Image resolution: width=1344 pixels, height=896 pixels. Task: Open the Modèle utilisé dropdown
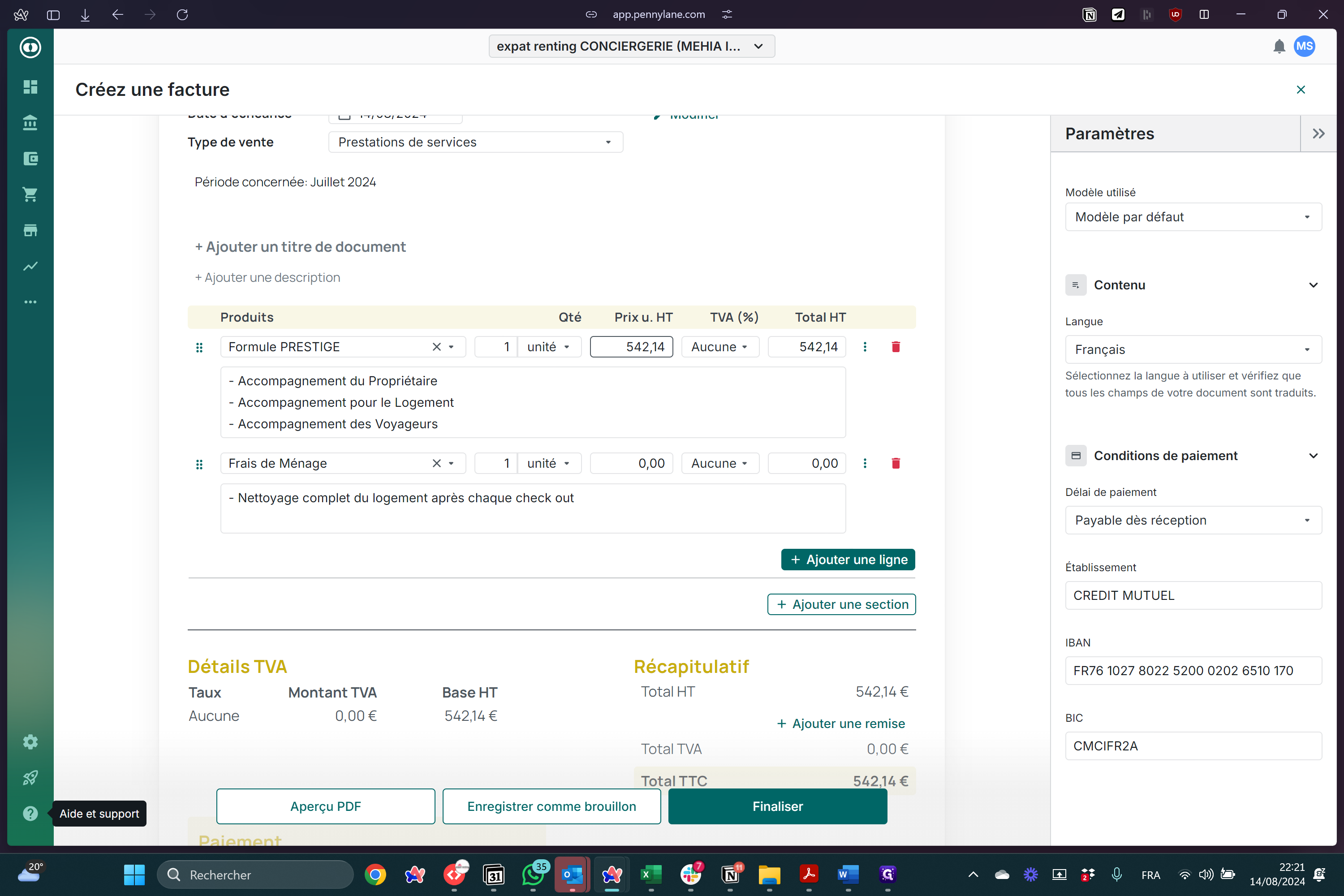coord(1193,217)
